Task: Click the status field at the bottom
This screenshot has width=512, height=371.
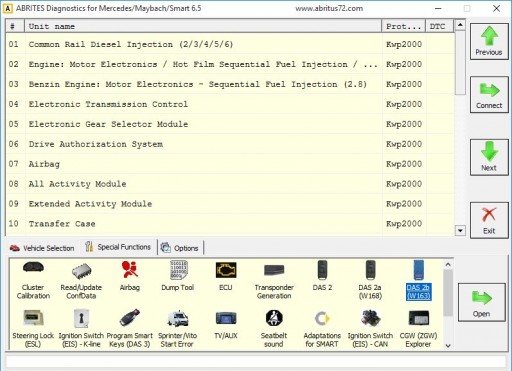Action: coord(256,362)
